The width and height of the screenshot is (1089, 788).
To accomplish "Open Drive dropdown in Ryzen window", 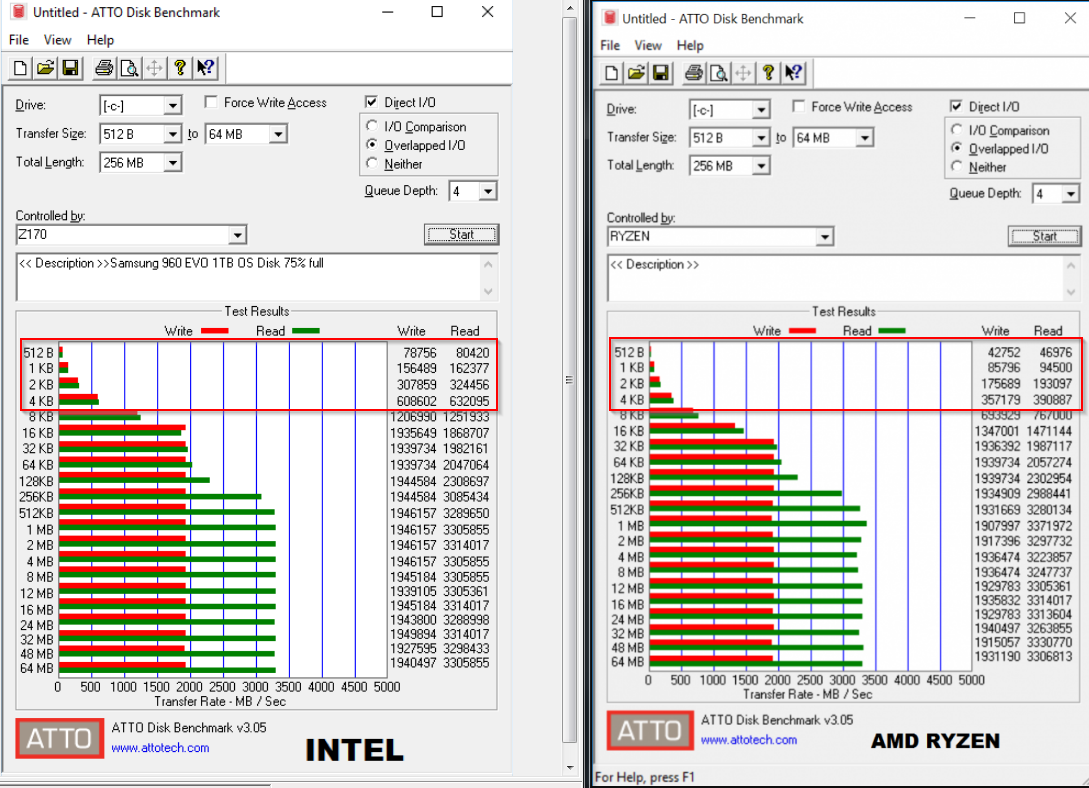I will (x=761, y=110).
